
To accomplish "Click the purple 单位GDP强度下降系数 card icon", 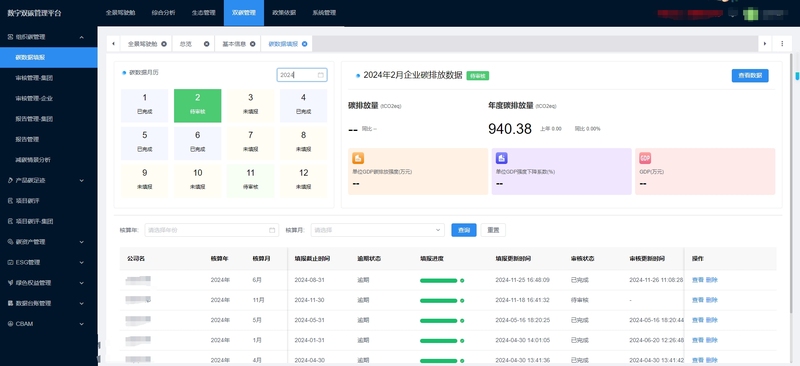I will 502,158.
